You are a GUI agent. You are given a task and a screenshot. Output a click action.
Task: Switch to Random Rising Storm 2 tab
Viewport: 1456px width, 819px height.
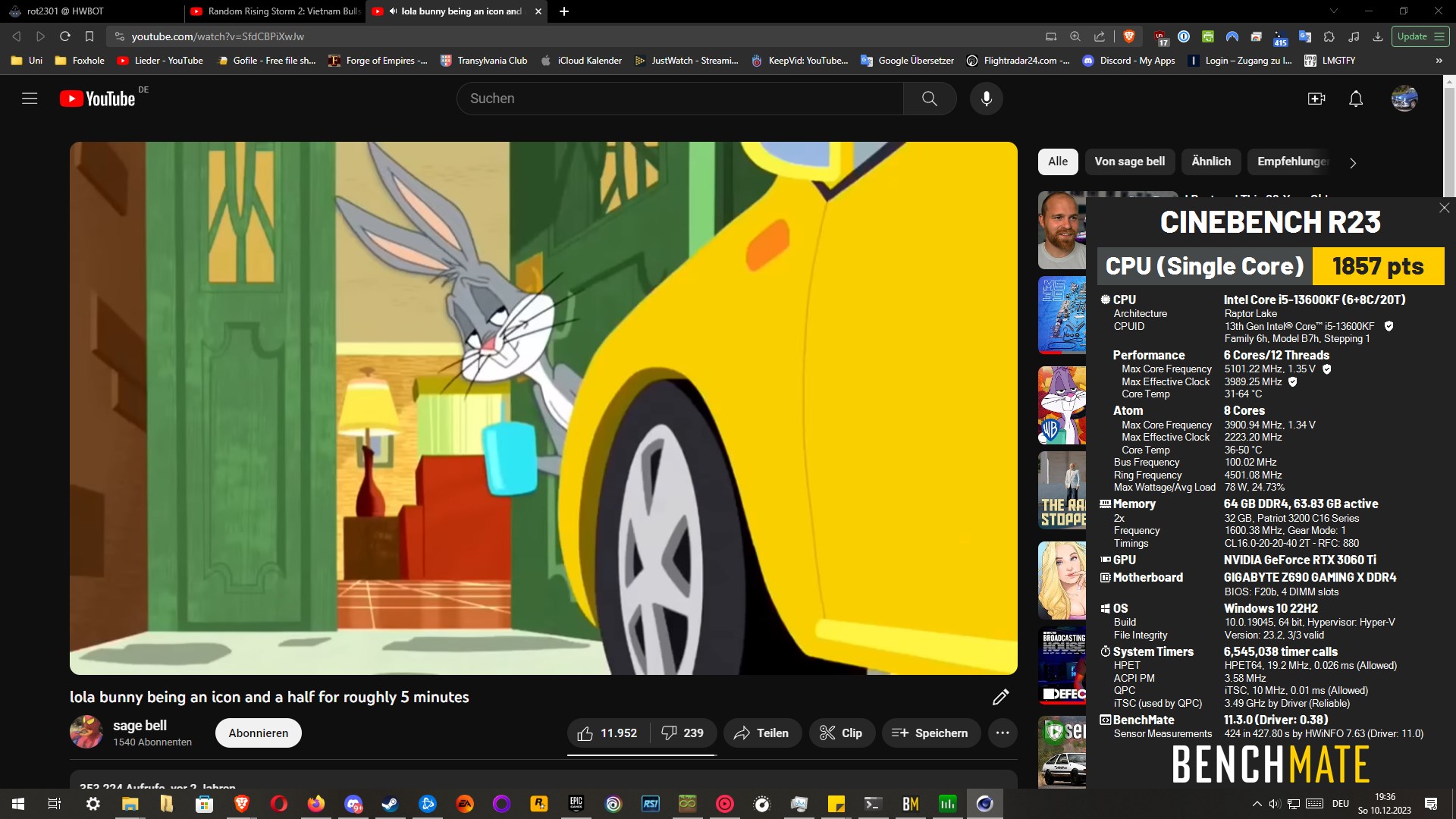(x=275, y=11)
